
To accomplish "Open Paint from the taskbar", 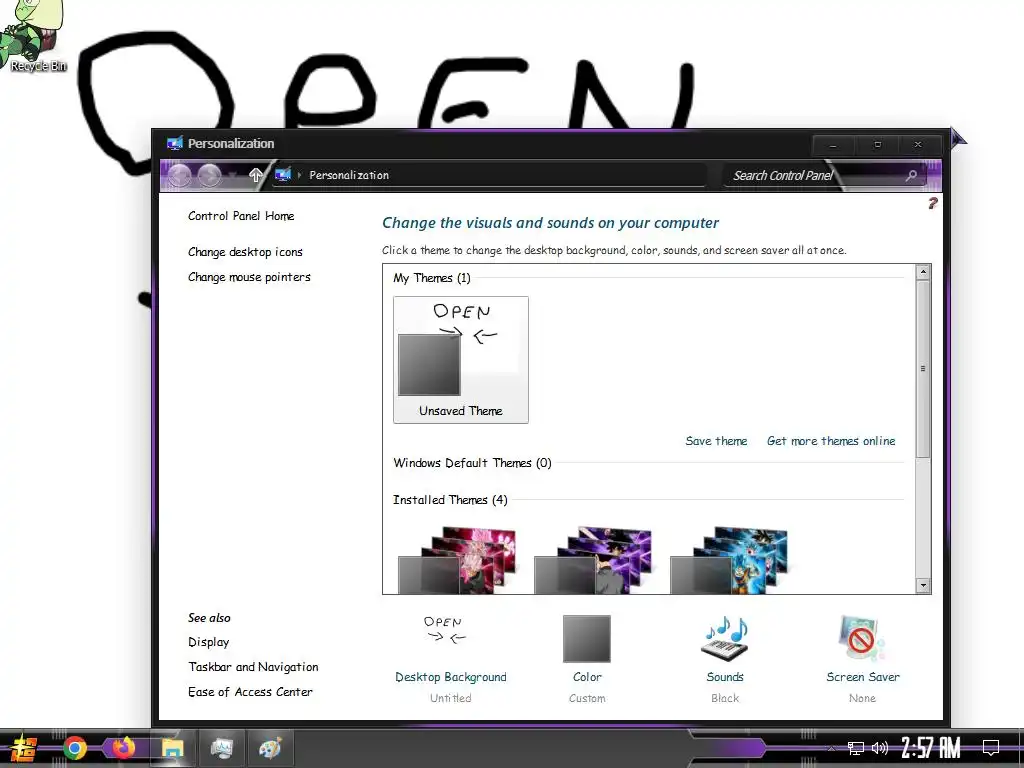I will pos(270,748).
